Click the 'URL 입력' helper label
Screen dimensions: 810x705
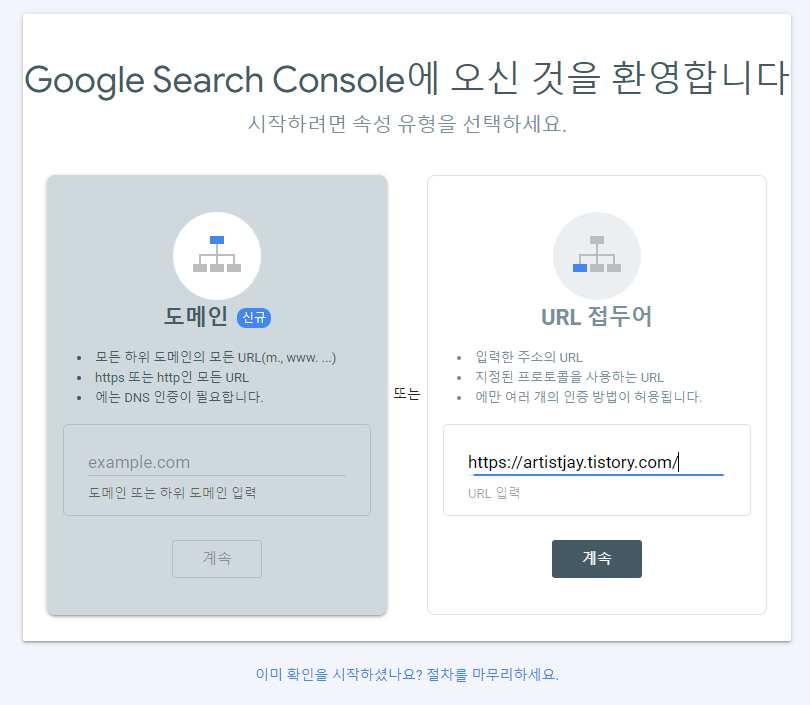click(494, 493)
